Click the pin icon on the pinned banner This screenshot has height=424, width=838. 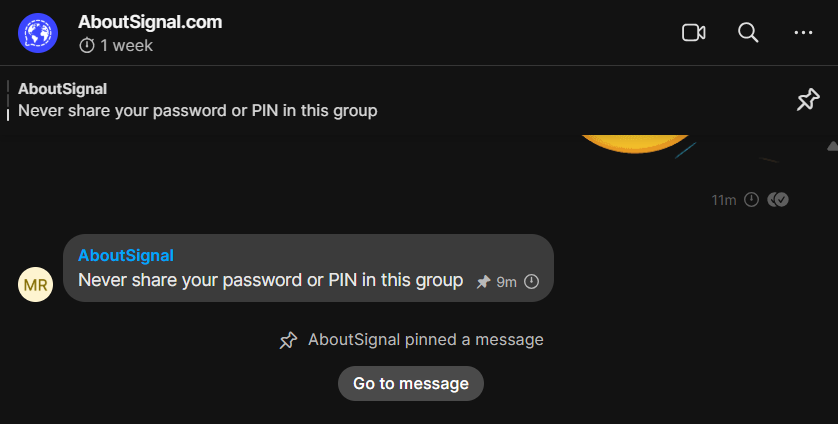click(x=807, y=100)
